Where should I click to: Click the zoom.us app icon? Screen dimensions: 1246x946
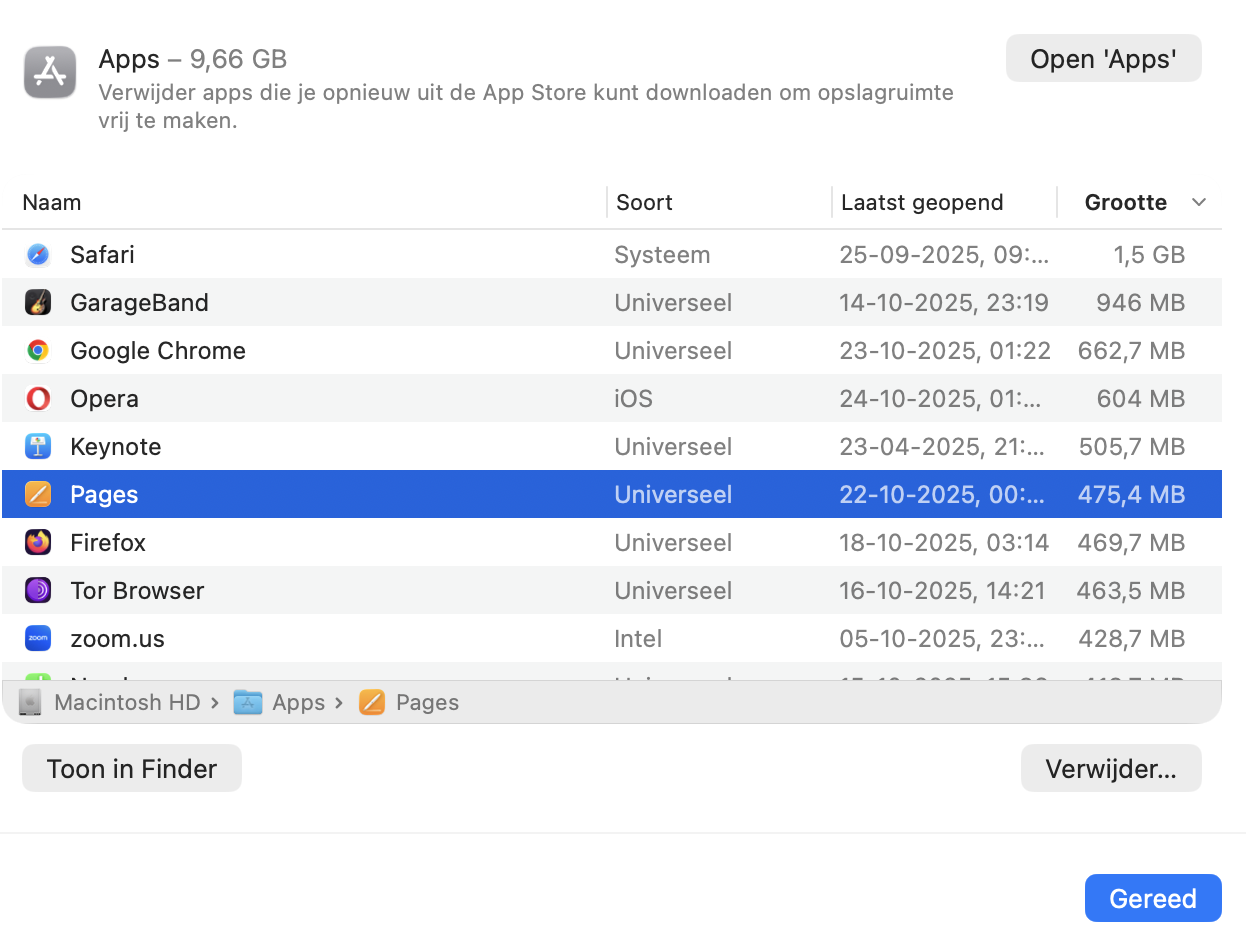pos(37,638)
